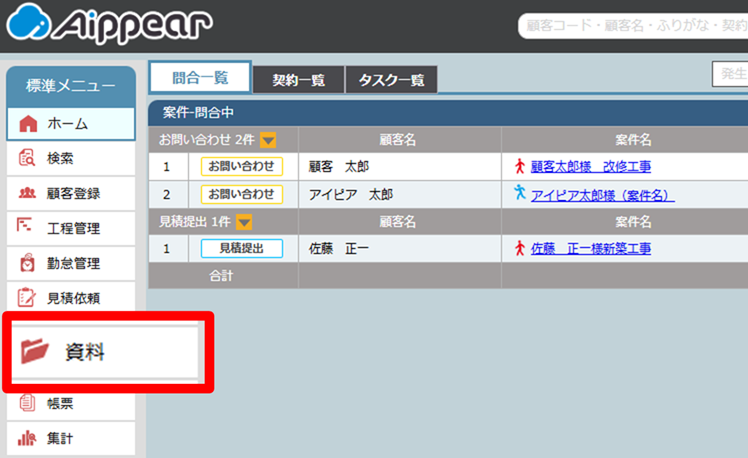Viewport: 748px width, 458px height.
Task: Open the 佐藤 正一様新築工事 link
Action: (590, 248)
